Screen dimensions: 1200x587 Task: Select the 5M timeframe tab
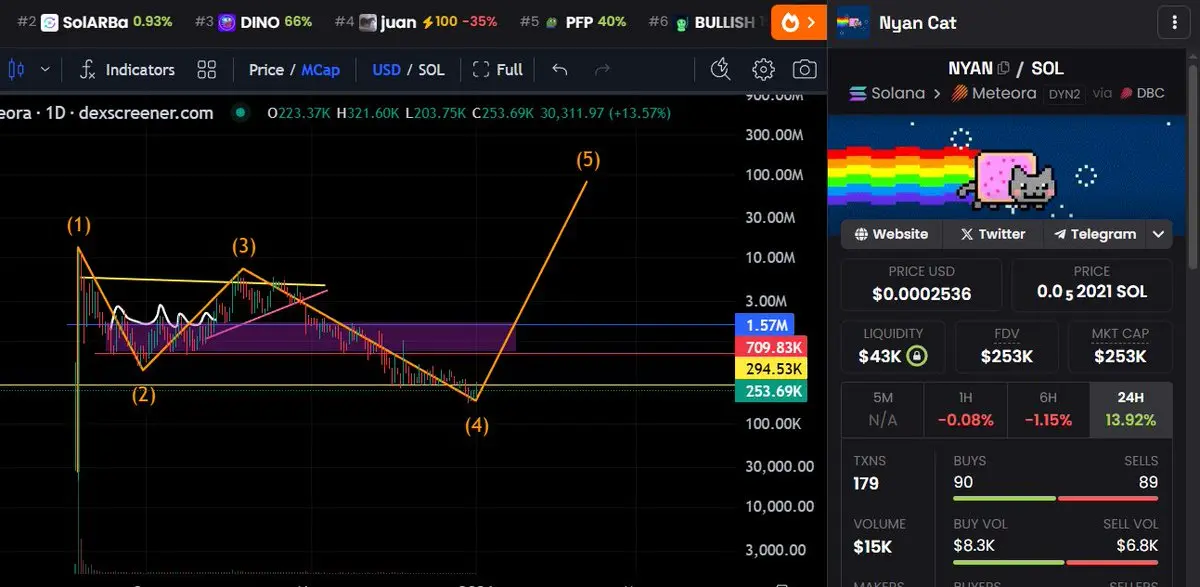[x=883, y=410]
